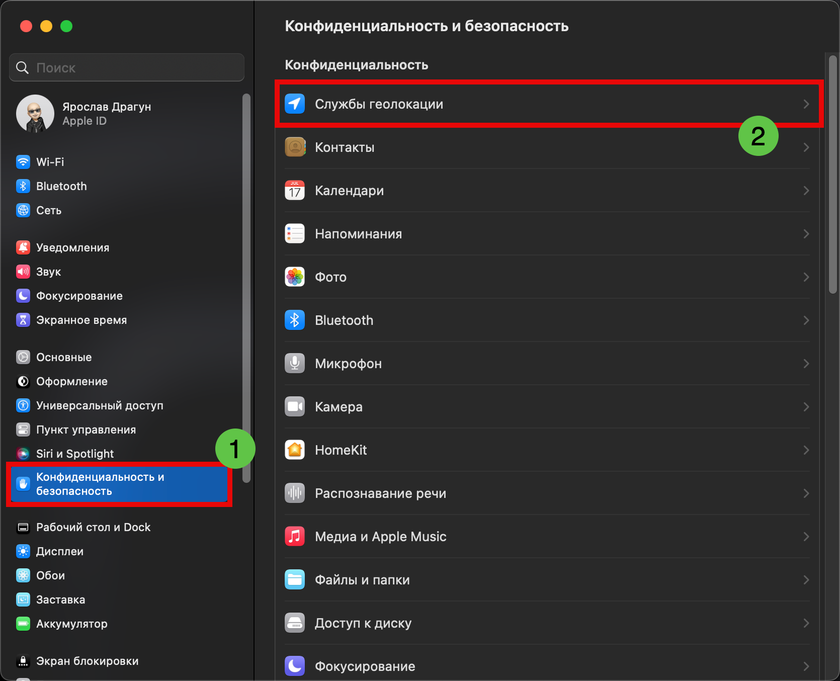
Task: Focus the Поиск search field
Action: 127,68
